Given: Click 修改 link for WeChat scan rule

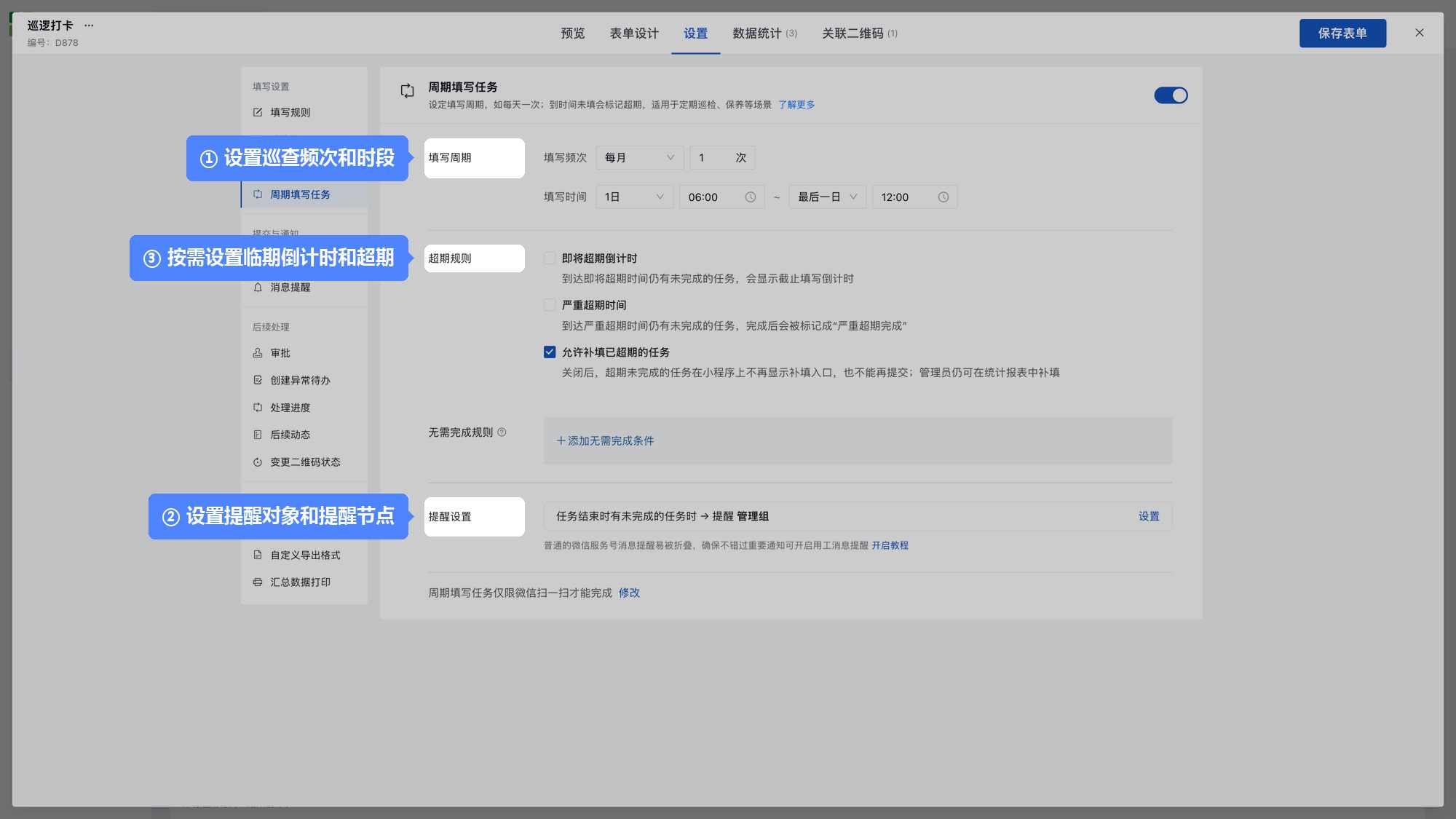Looking at the screenshot, I should click(629, 593).
